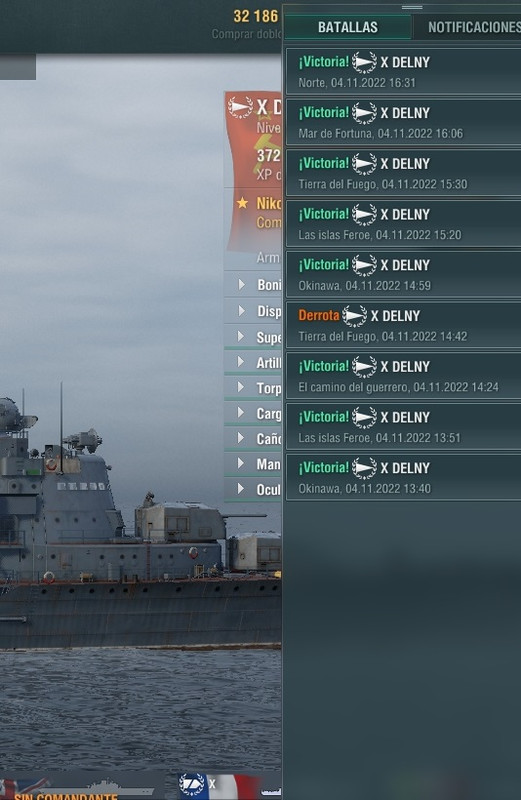521x800 pixels.
Task: Click destroyer icon in El camino del guerrero entry
Action: pyautogui.click(x=364, y=367)
